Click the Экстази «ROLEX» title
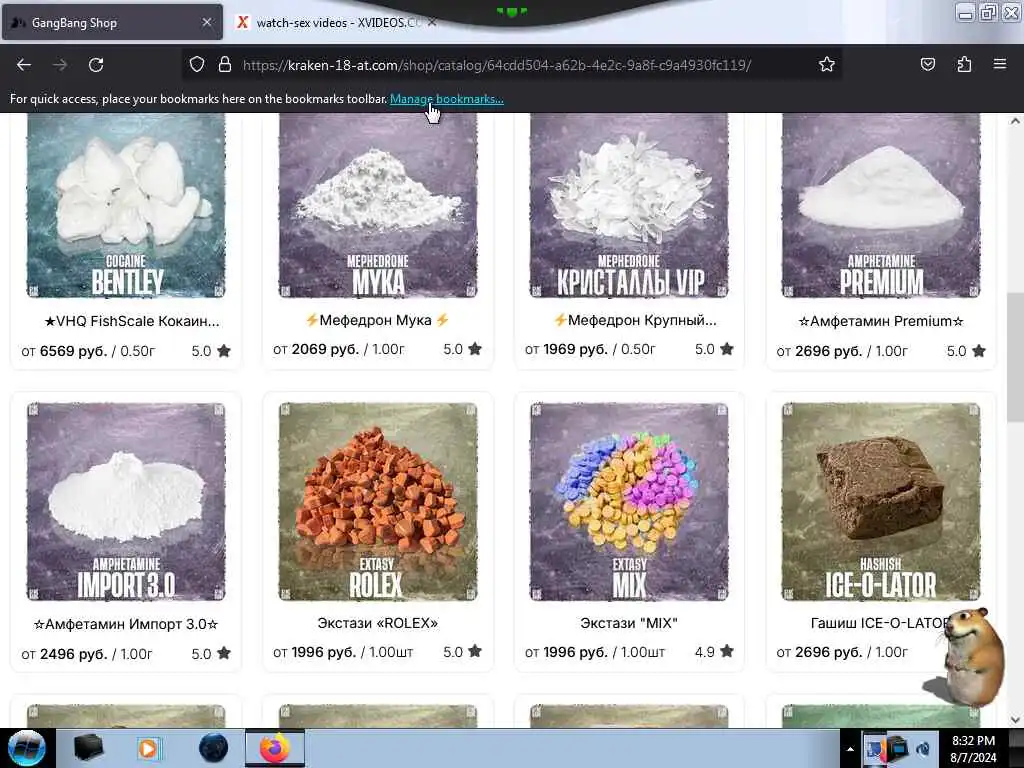This screenshot has width=1024, height=768. [x=377, y=623]
